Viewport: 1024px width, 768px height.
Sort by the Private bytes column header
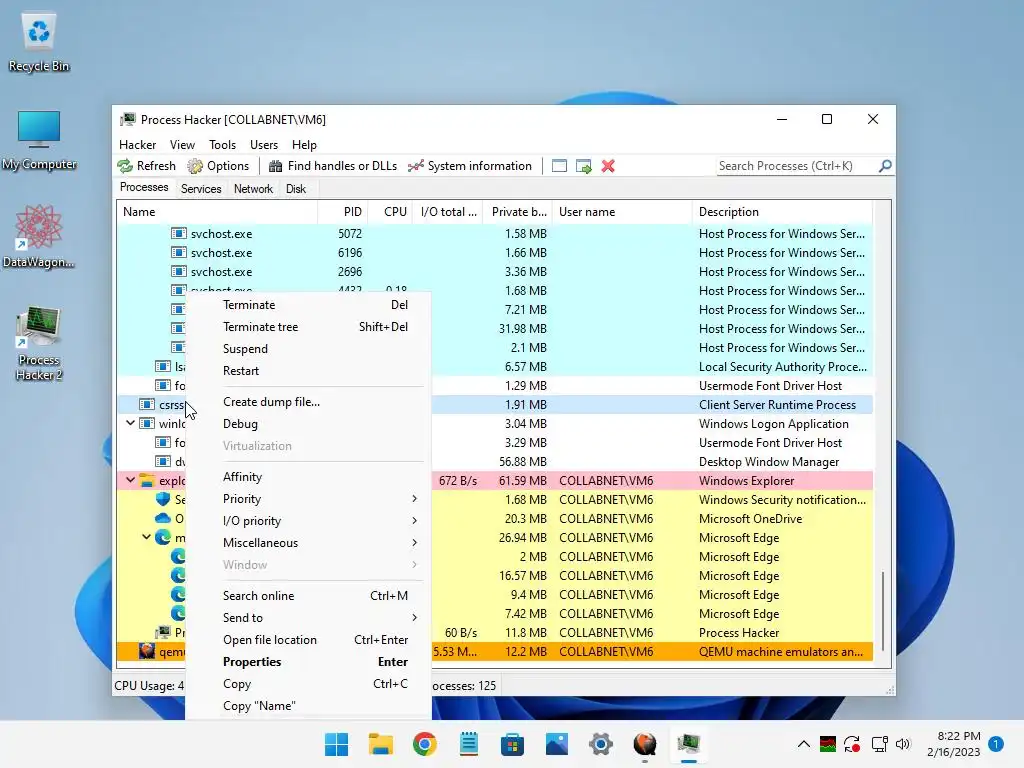pos(518,212)
